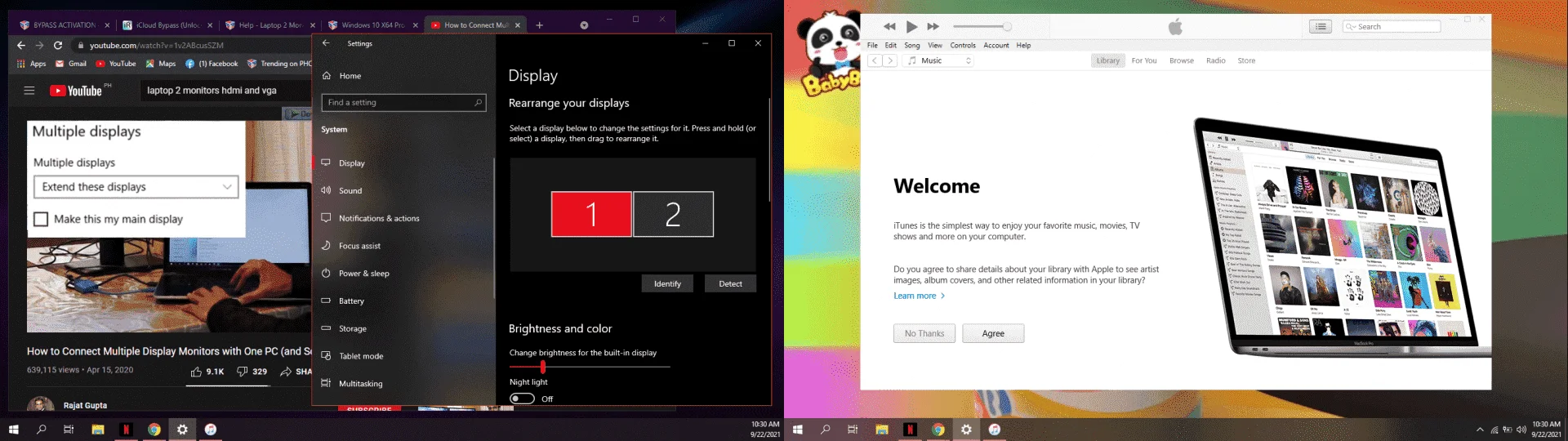Switch to the For You tab in iTunes
1568x441 pixels.
(x=1144, y=60)
